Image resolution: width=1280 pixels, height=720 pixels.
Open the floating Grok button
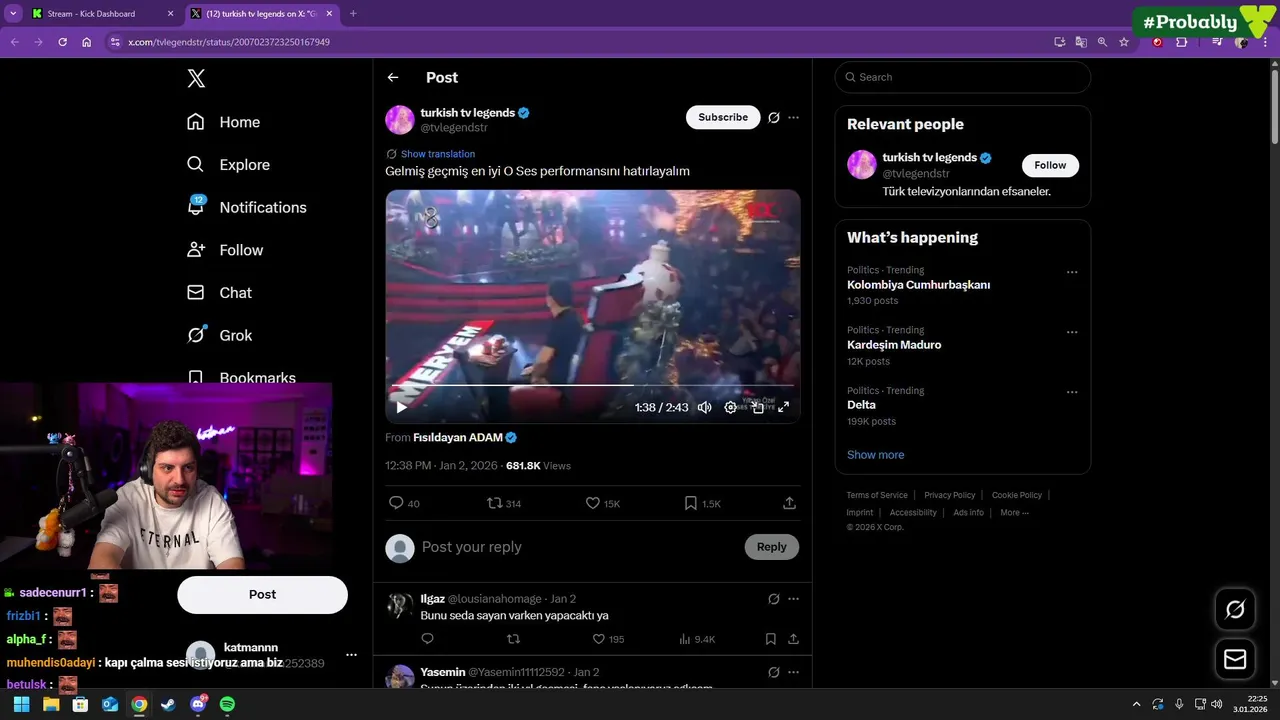click(1235, 610)
